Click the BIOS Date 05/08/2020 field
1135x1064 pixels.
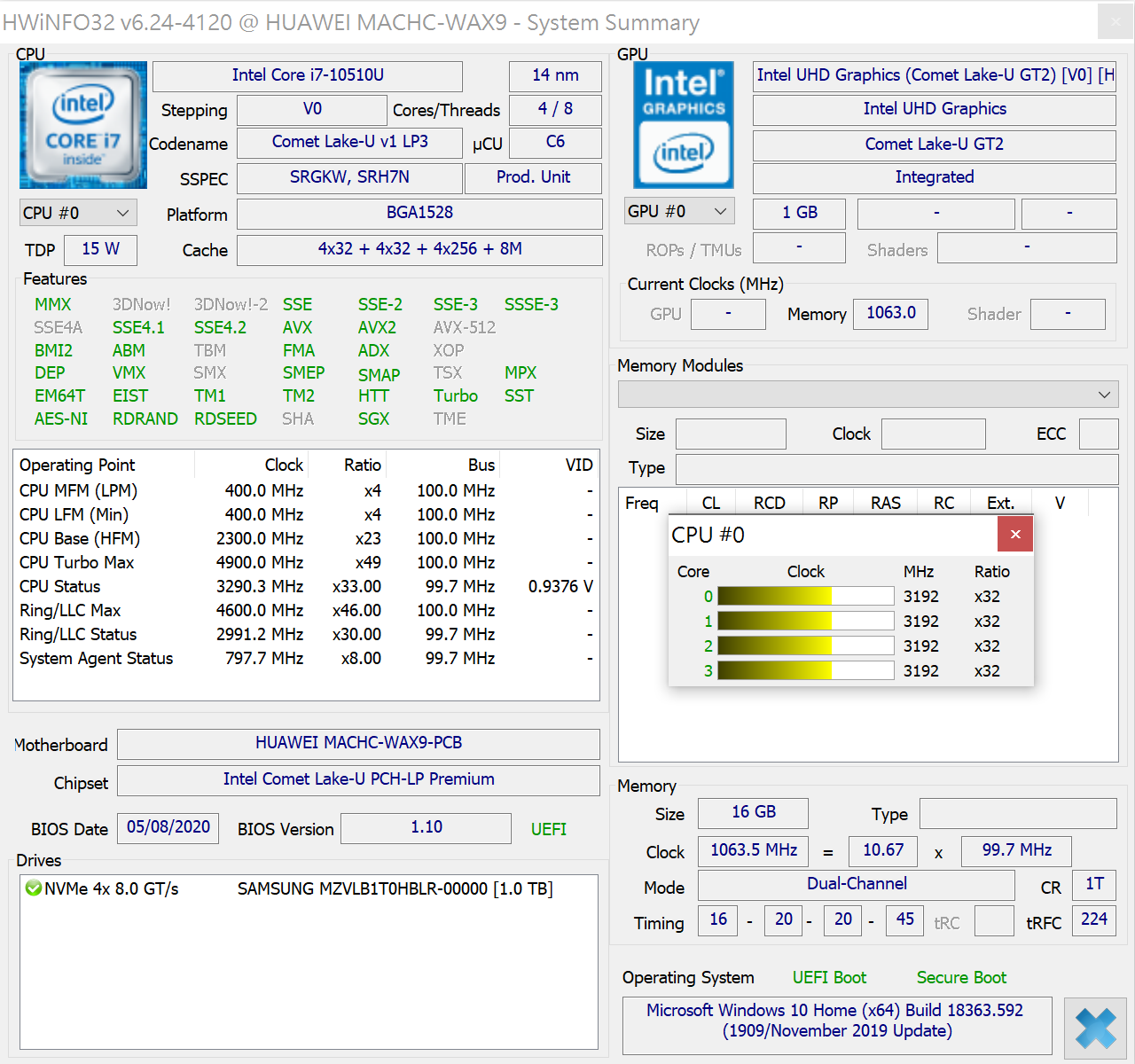click(168, 828)
